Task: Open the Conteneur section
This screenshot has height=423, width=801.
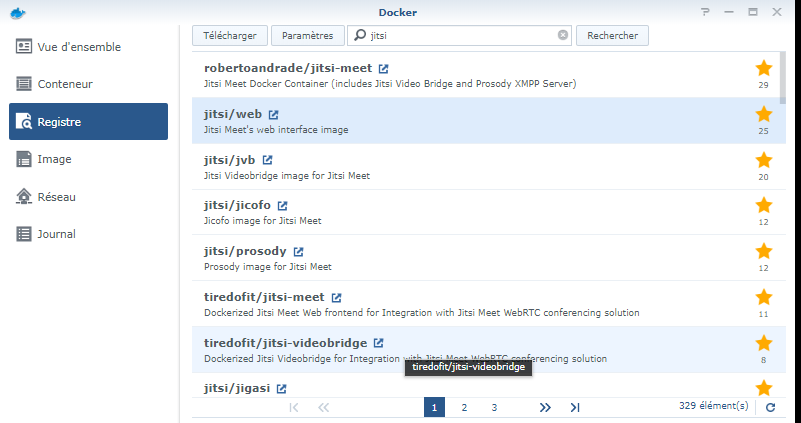Action: coord(88,84)
